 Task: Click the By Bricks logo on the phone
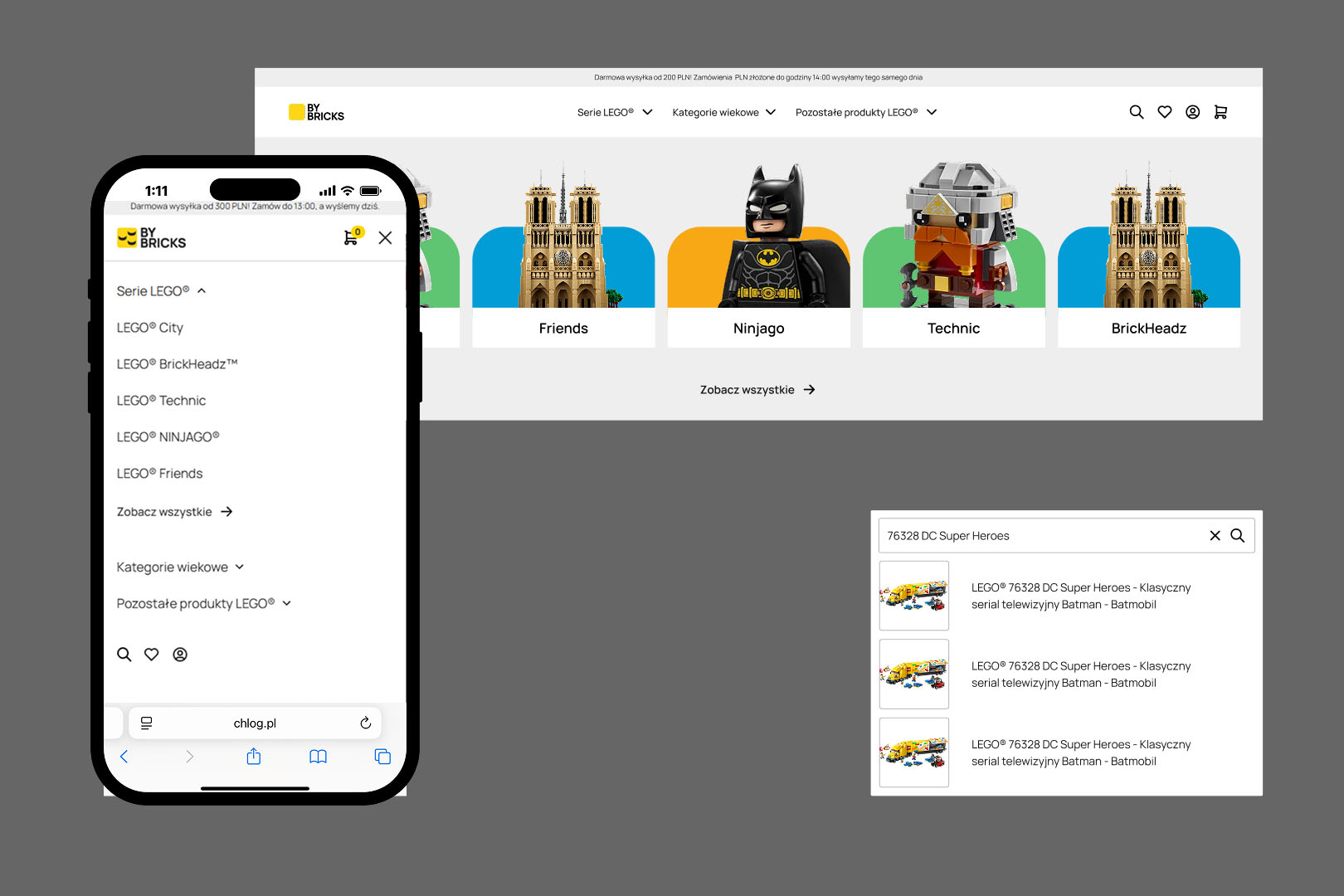pos(151,238)
